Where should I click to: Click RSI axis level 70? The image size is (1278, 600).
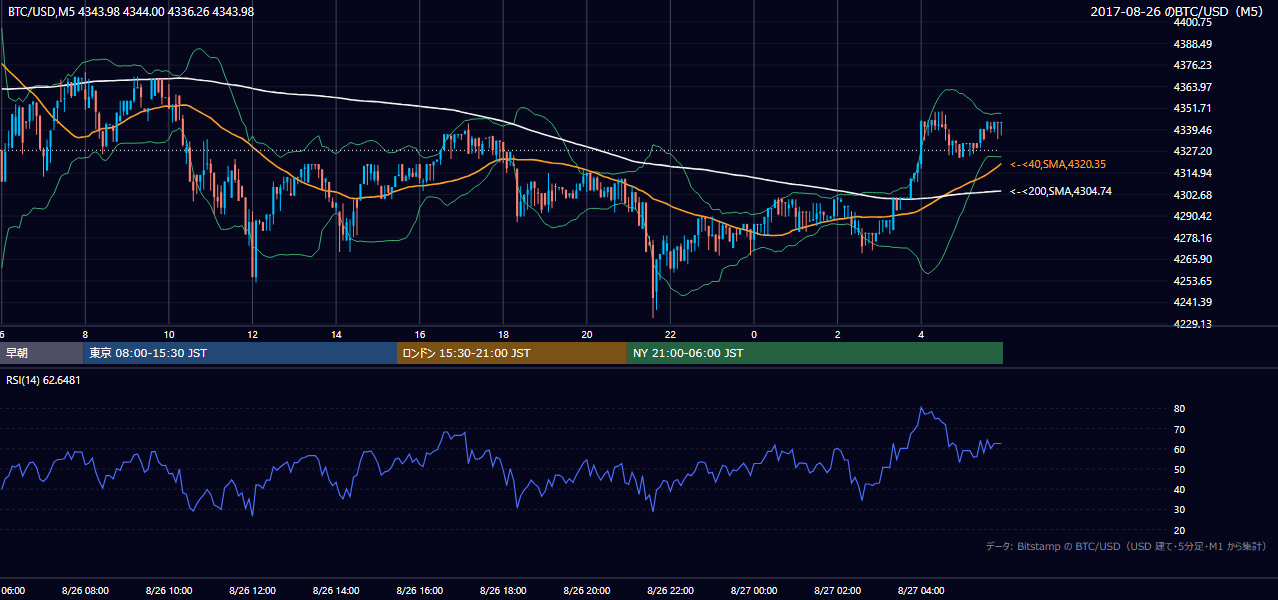click(x=1179, y=429)
